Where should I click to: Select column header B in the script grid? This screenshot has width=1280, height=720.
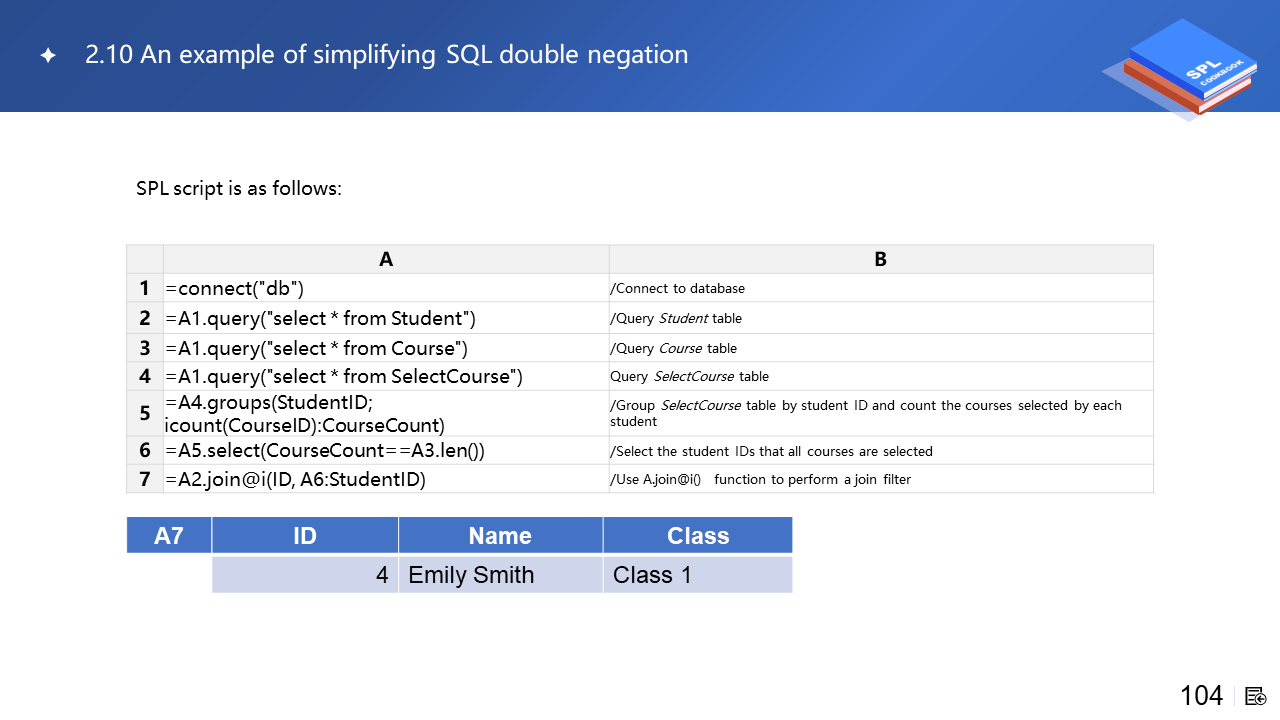(880, 259)
